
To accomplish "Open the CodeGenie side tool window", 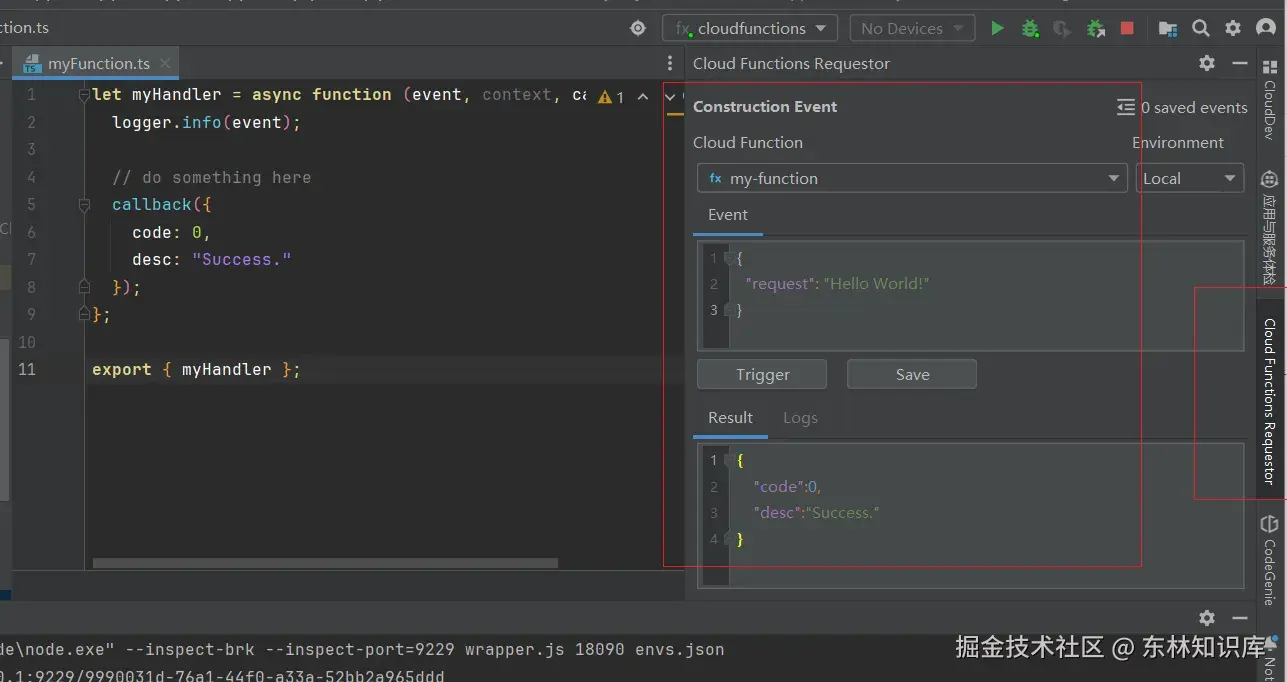I will tap(1269, 562).
